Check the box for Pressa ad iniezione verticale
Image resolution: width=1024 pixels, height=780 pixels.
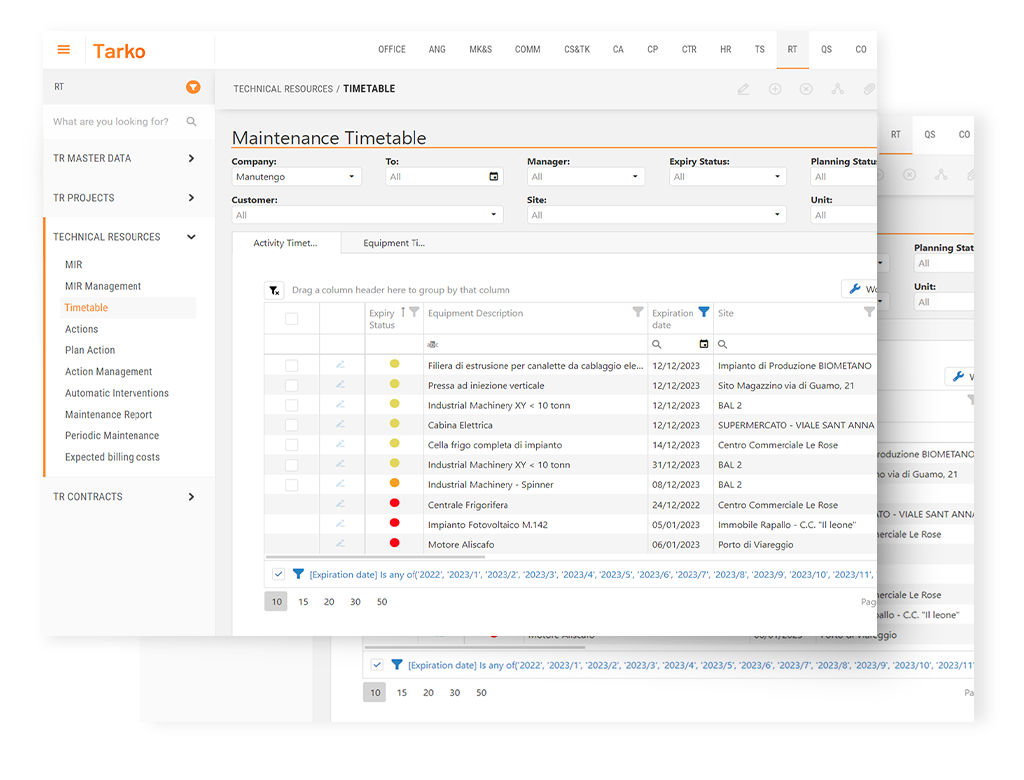click(x=292, y=385)
